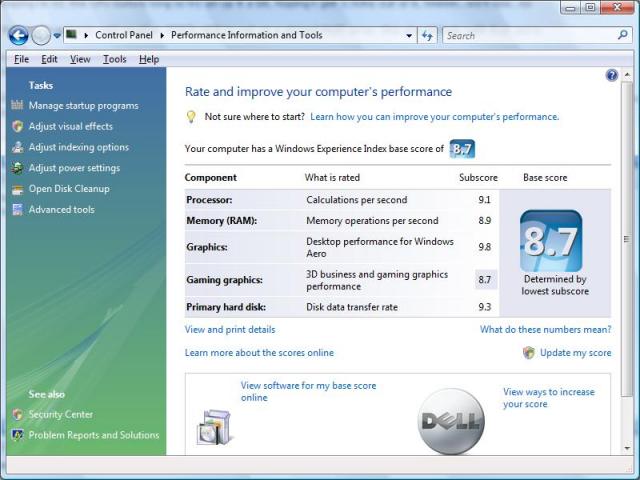Expand the arrow before Control Panel breadcrumb
This screenshot has height=480, width=640.
tap(86, 36)
